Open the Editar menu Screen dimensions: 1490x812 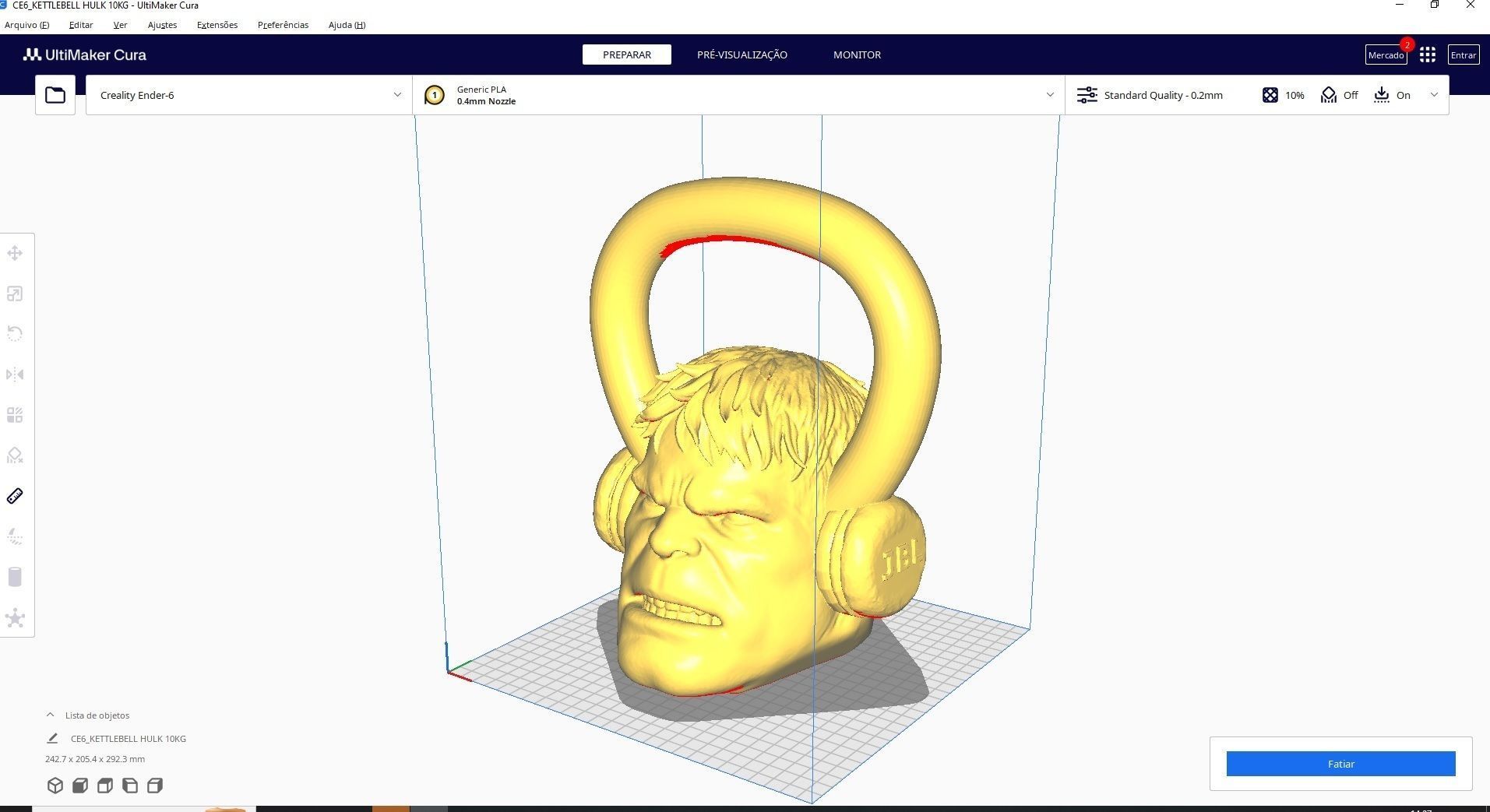(81, 25)
